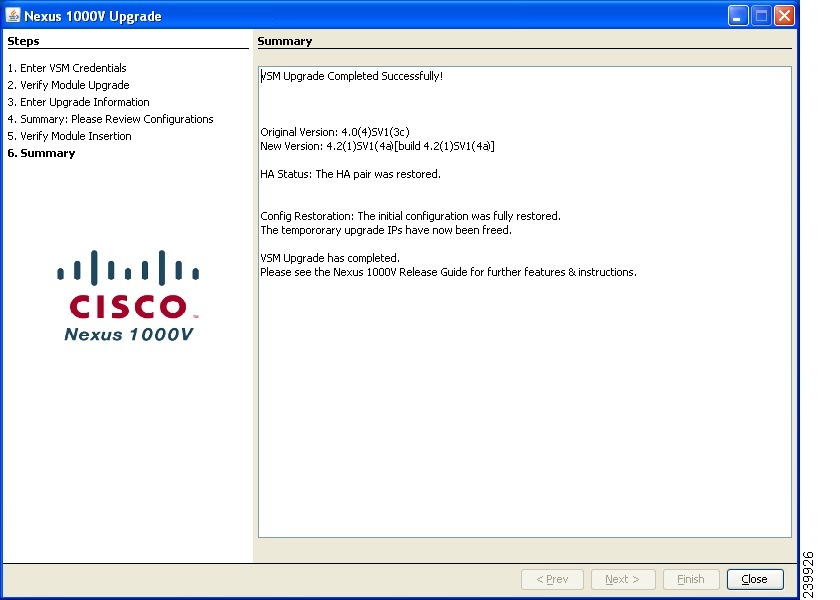Minimize the Nexus 1000V Upgrade window

click(738, 16)
